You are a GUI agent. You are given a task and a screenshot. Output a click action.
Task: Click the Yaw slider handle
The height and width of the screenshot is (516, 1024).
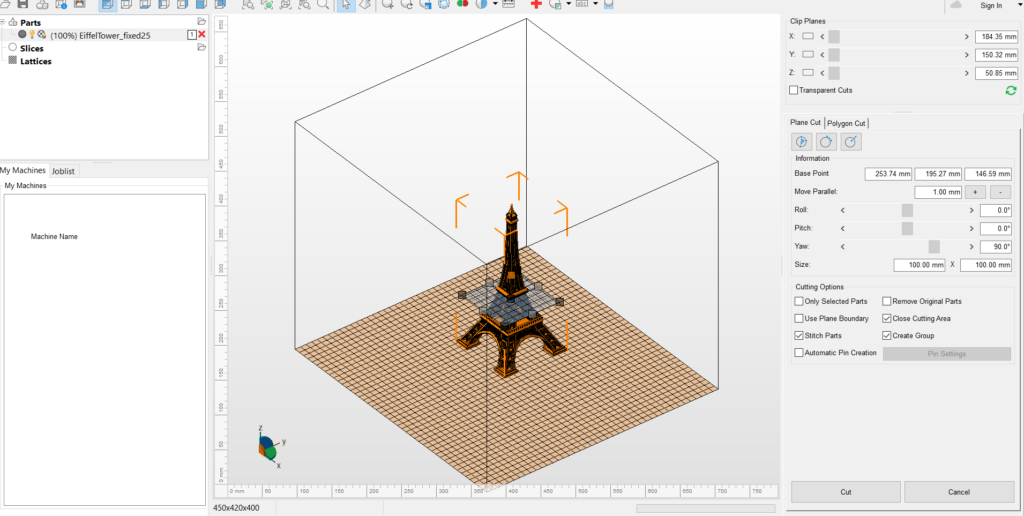click(934, 247)
